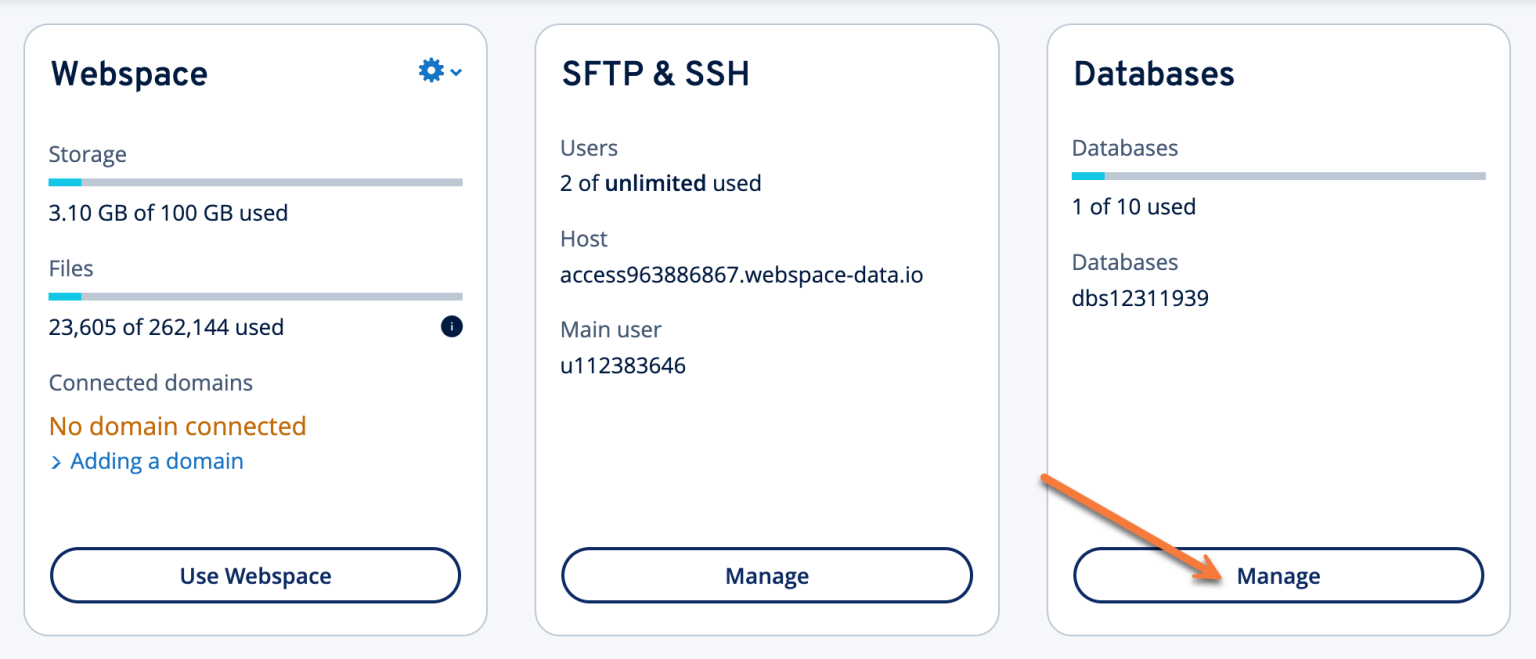Expand the gear dropdown chevron on Webspace card
This screenshot has height=659, width=1536.
[x=456, y=72]
